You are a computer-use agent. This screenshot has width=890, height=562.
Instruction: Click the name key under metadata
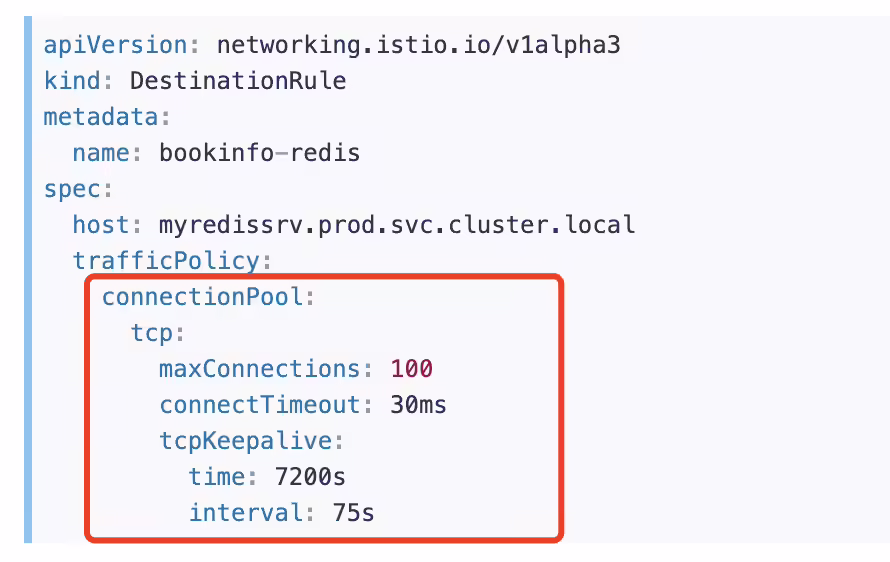[x=101, y=153]
